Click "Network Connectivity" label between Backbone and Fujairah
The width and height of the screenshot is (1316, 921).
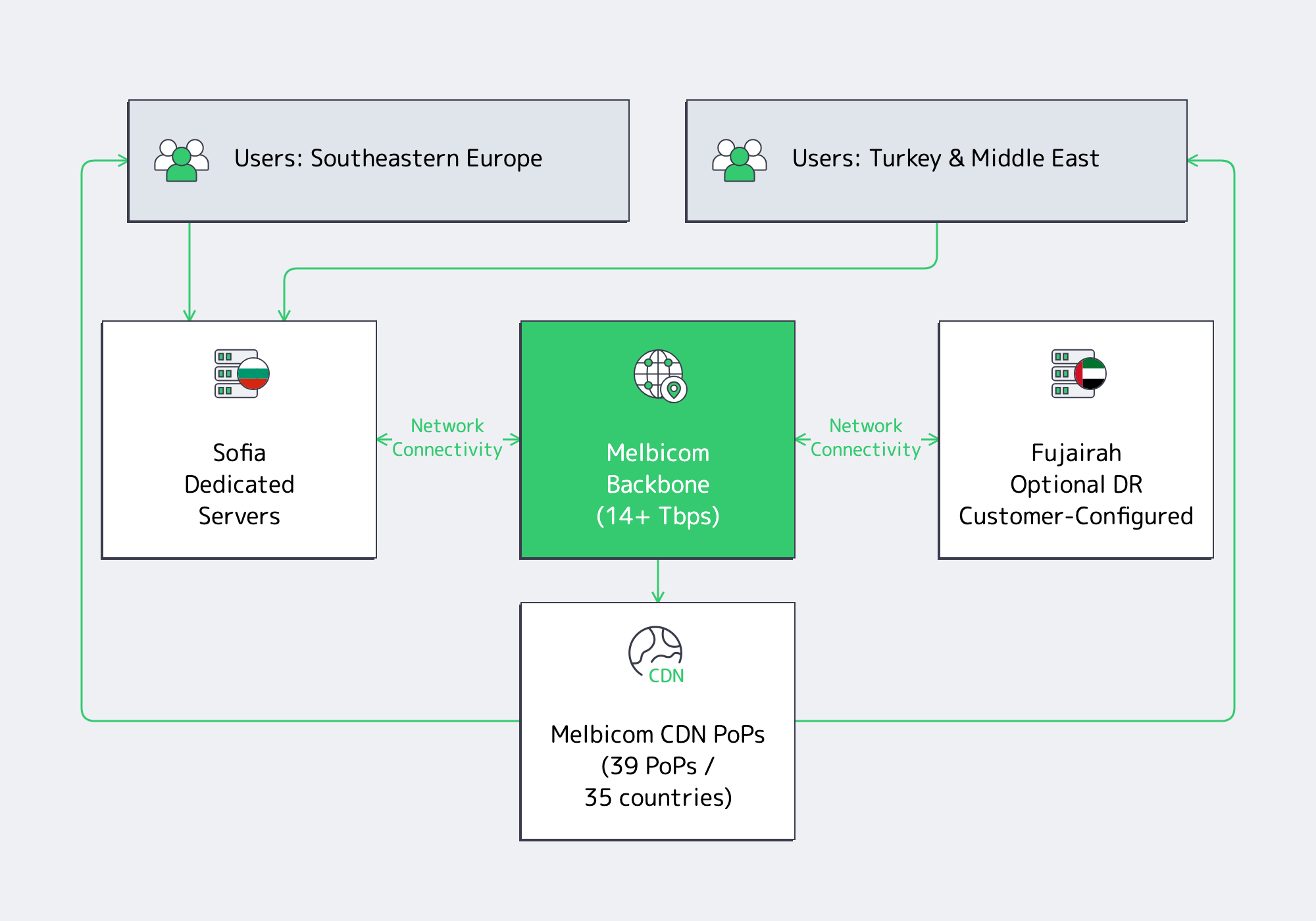[x=866, y=437]
